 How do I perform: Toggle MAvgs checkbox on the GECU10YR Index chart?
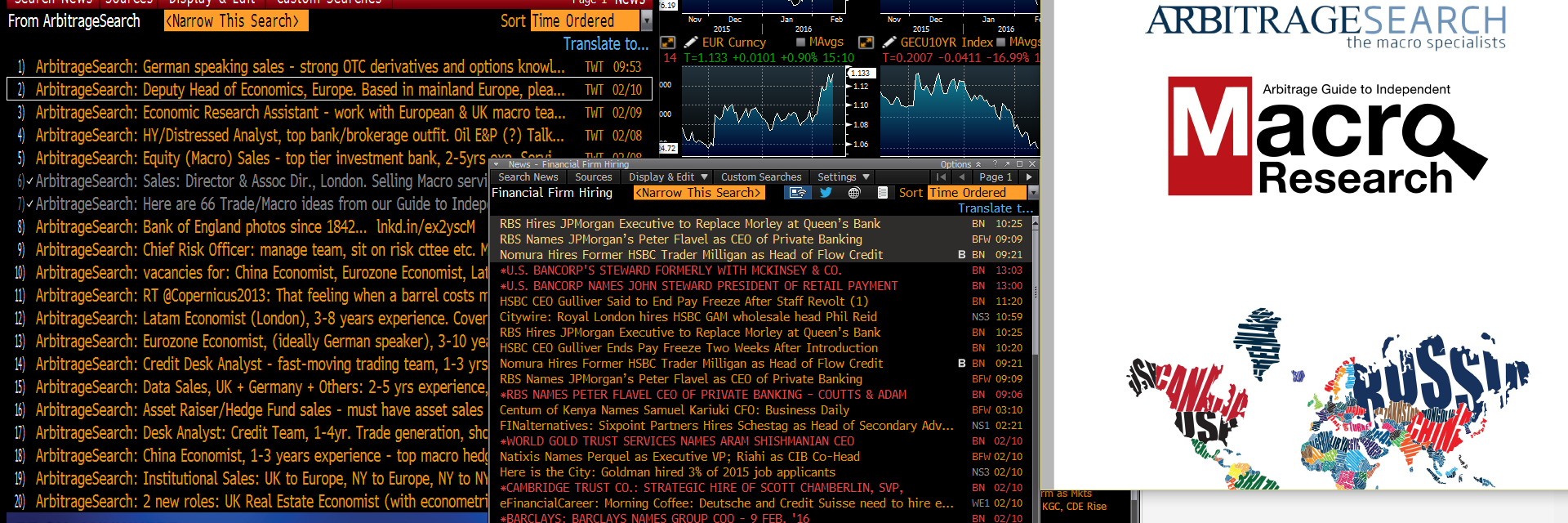tap(1000, 42)
